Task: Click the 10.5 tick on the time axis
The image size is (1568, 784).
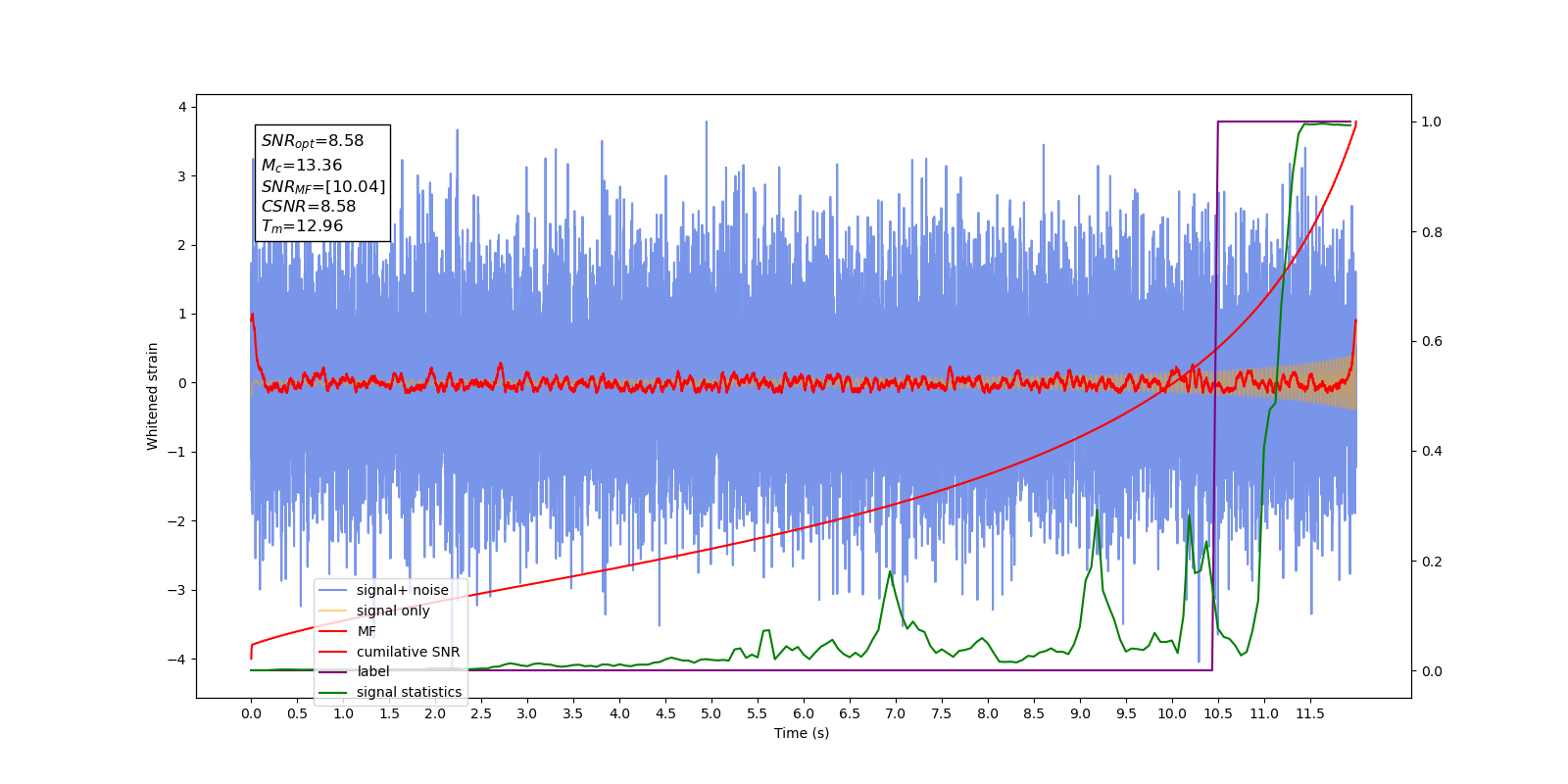Action: point(1218,713)
